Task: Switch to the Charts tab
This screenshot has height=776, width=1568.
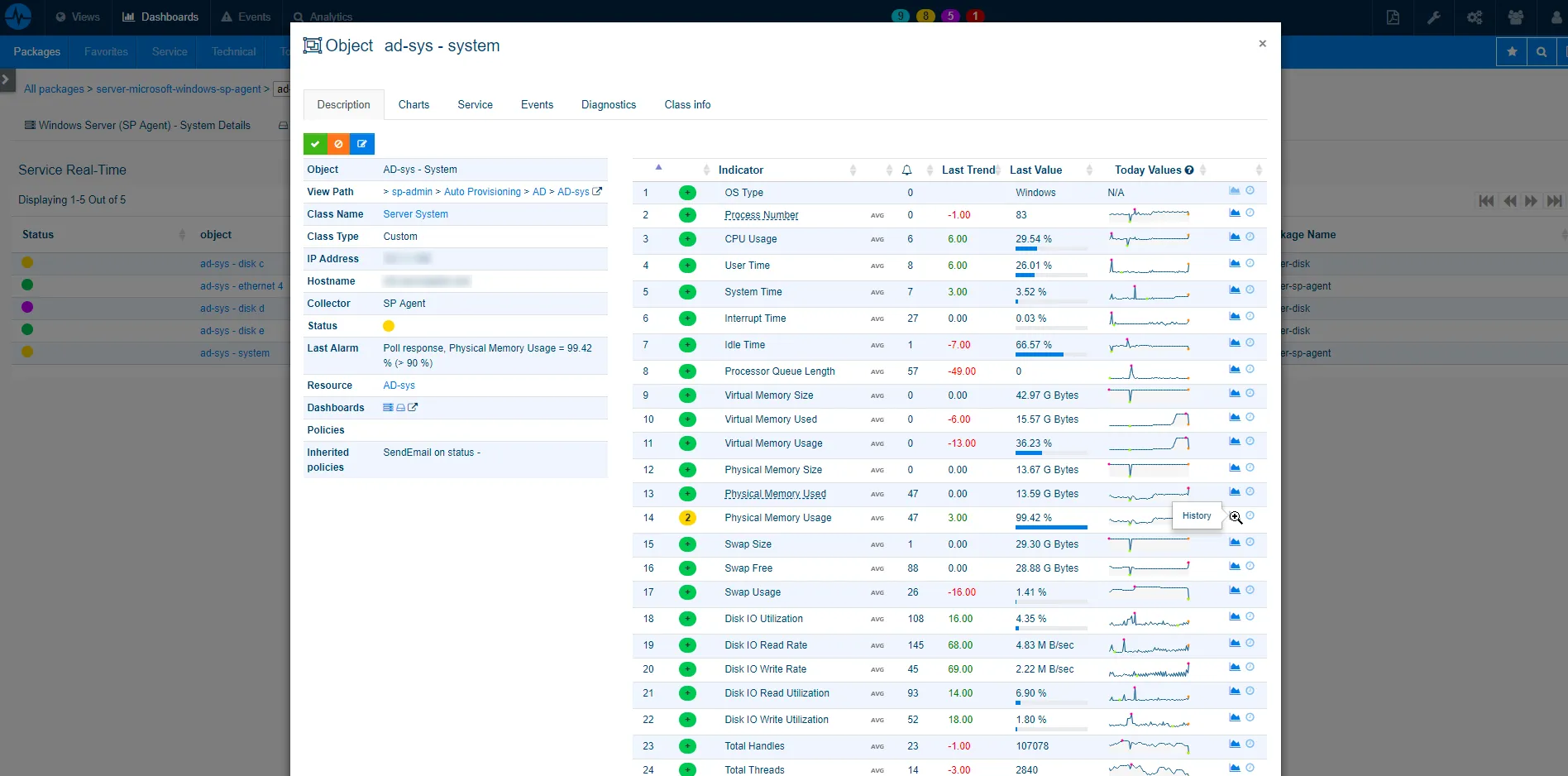Action: [x=414, y=104]
